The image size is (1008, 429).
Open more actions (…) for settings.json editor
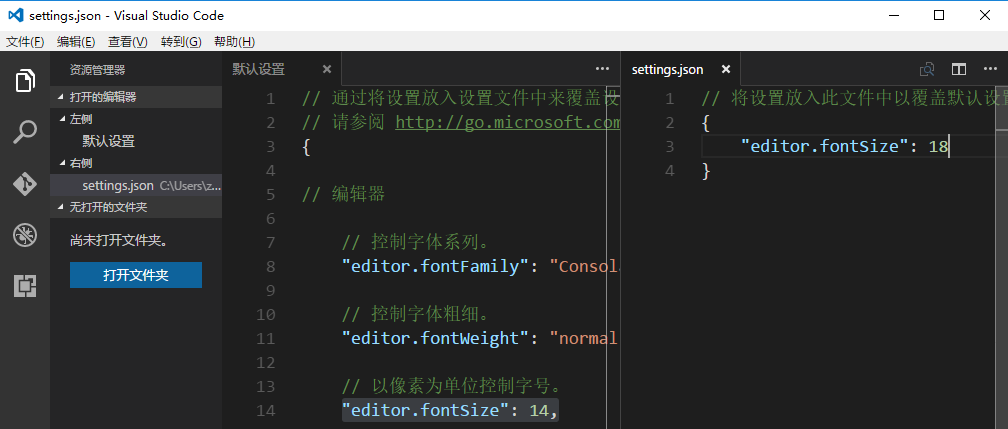990,69
